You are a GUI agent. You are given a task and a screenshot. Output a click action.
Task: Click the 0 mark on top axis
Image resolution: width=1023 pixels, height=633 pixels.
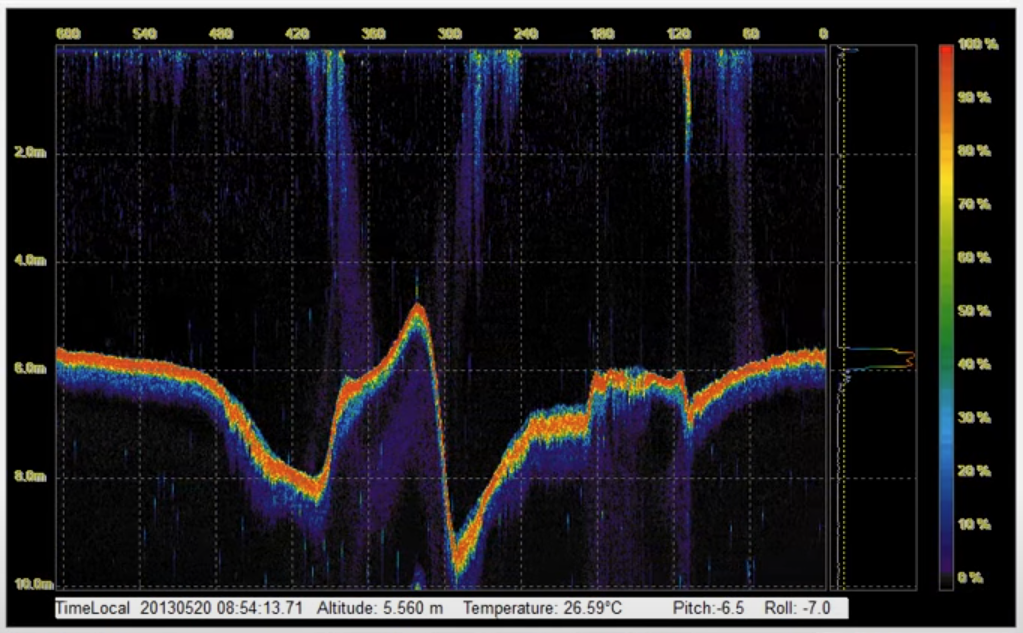[x=822, y=33]
